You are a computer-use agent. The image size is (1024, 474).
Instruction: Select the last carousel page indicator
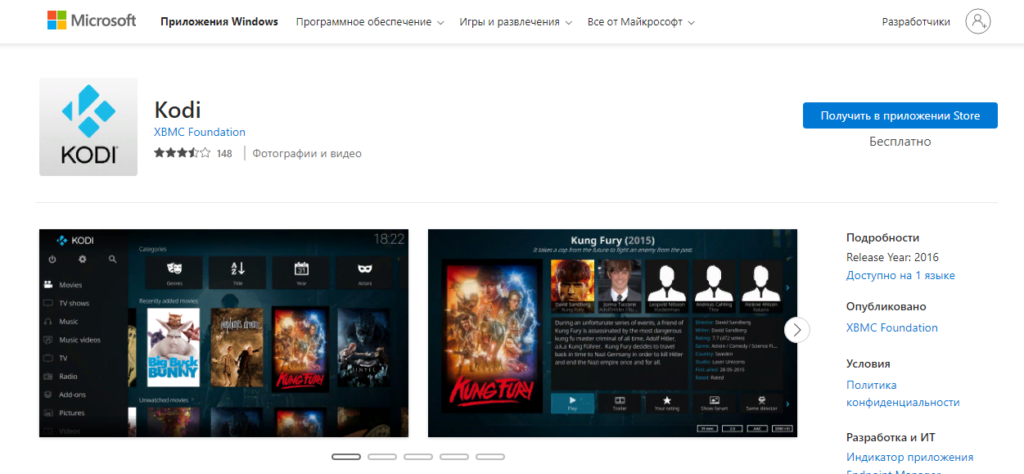coord(490,456)
